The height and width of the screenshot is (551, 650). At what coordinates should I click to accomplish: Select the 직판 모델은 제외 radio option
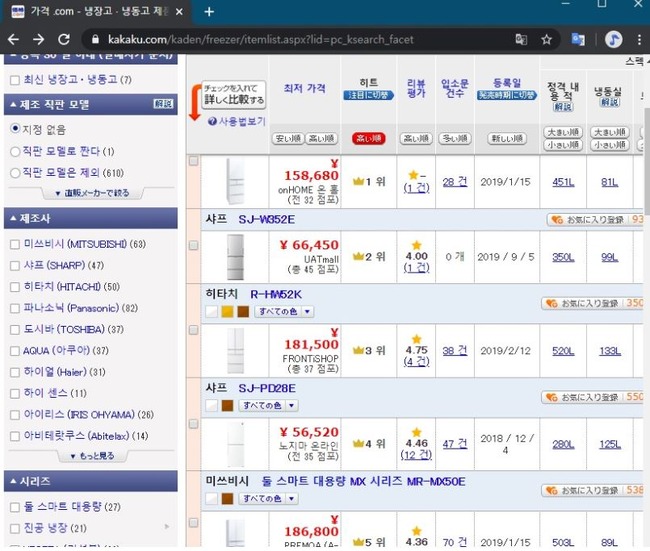pos(15,173)
